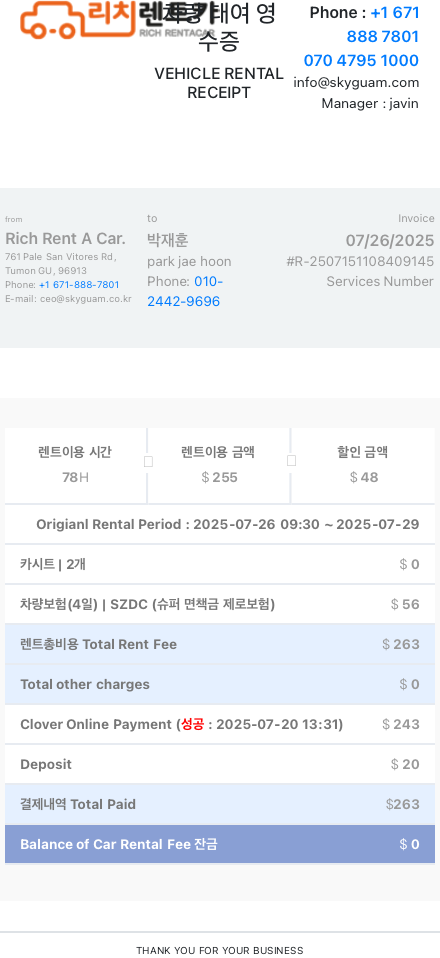The image size is (440, 958).
Task: Click the Original Rental Period row
Action: tap(220, 524)
